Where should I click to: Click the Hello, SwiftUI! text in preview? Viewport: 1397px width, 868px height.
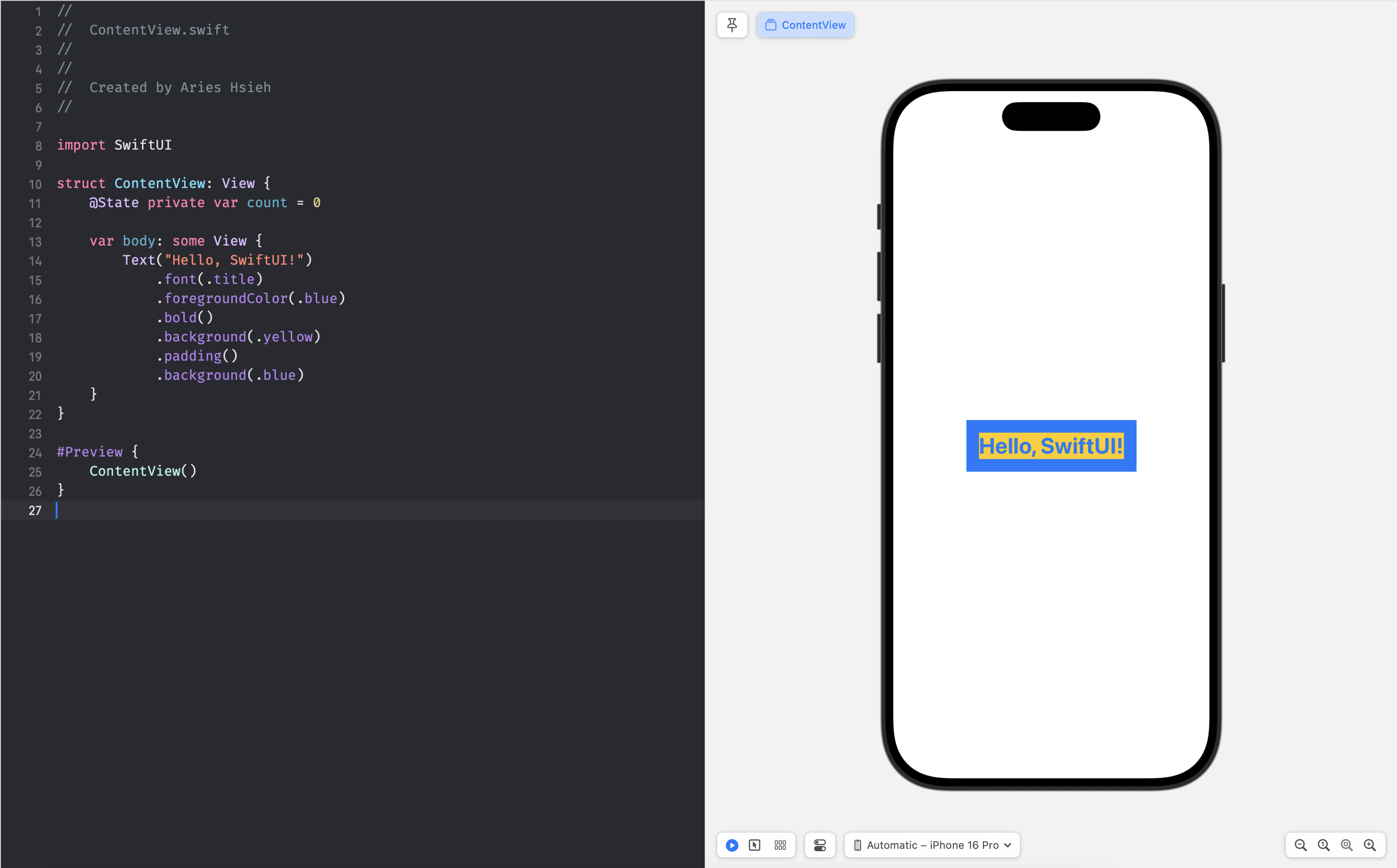pyautogui.click(x=1050, y=446)
